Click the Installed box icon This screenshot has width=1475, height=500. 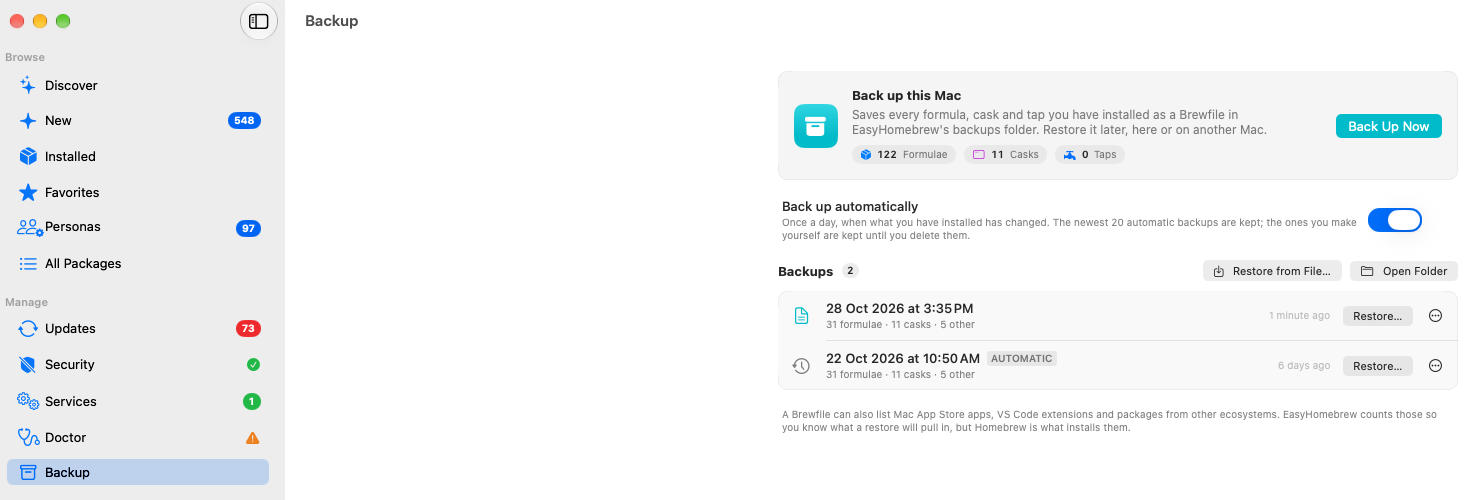[x=28, y=156]
